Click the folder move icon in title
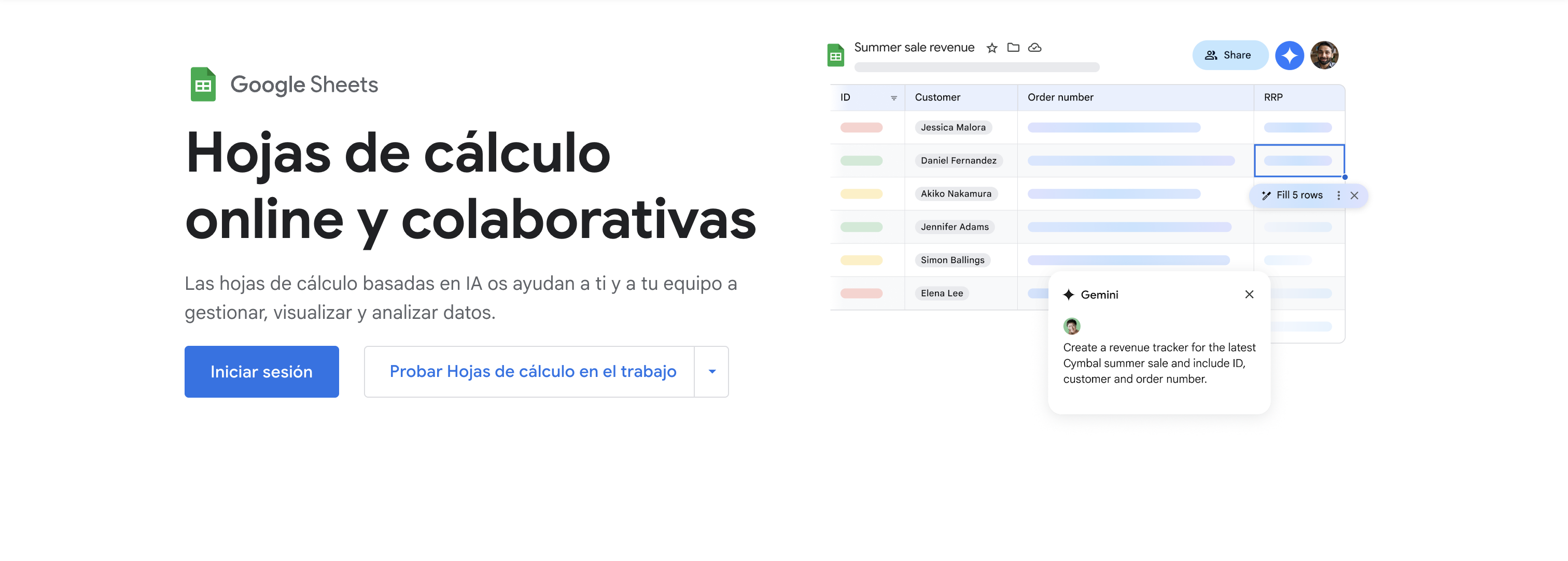 point(1013,48)
